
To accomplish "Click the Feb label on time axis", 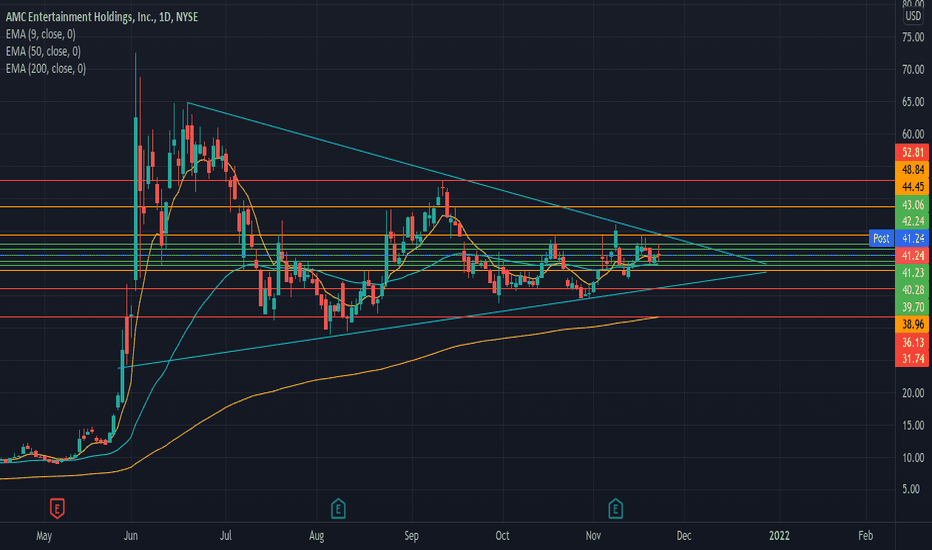I will click(865, 536).
